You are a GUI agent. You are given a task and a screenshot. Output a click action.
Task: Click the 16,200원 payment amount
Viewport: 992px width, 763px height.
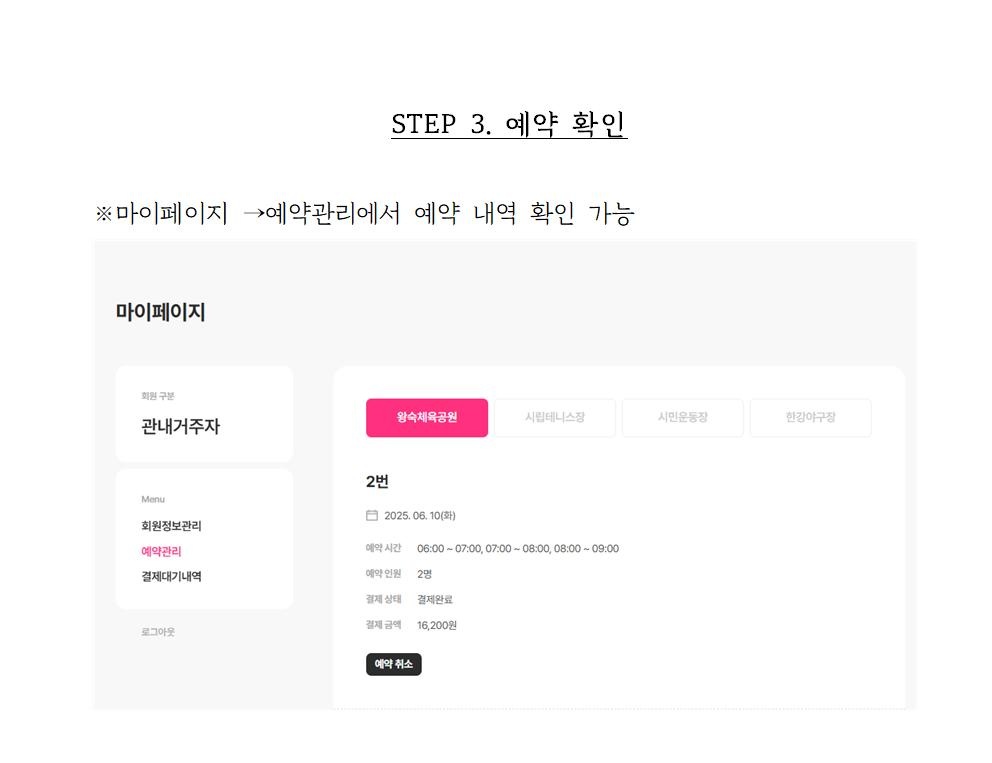click(437, 625)
